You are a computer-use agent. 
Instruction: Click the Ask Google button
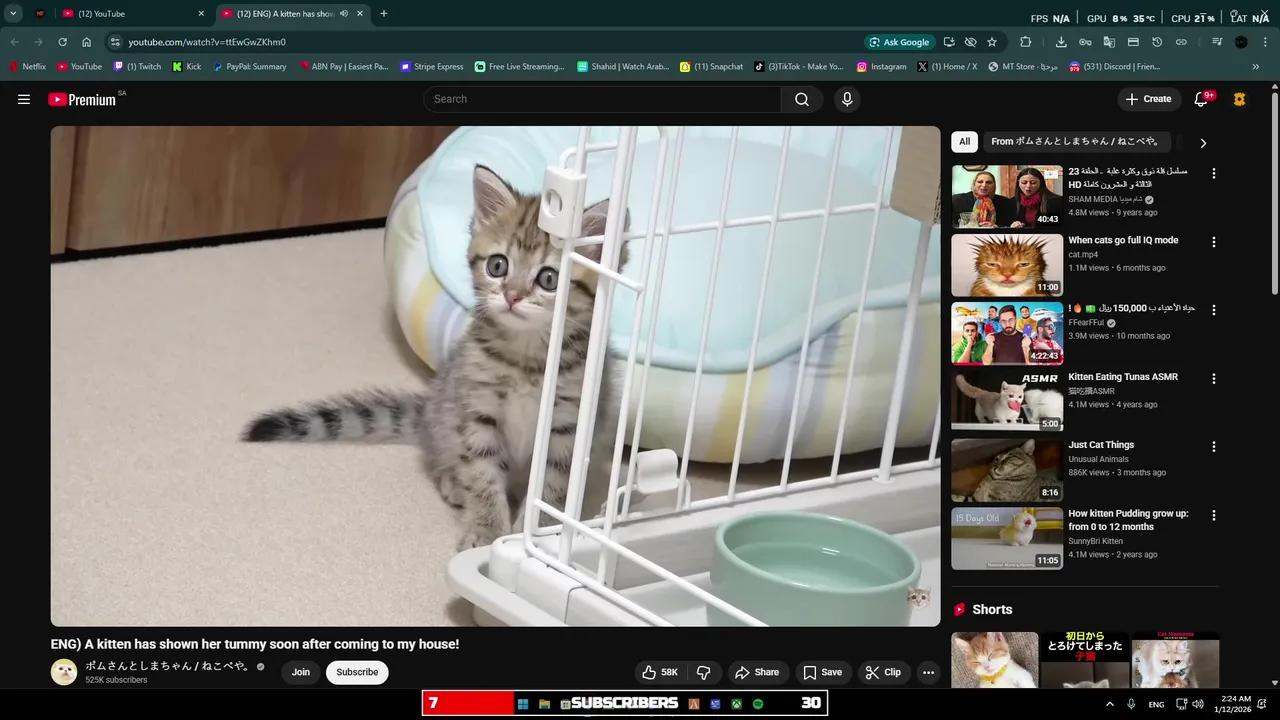pyautogui.click(x=900, y=42)
